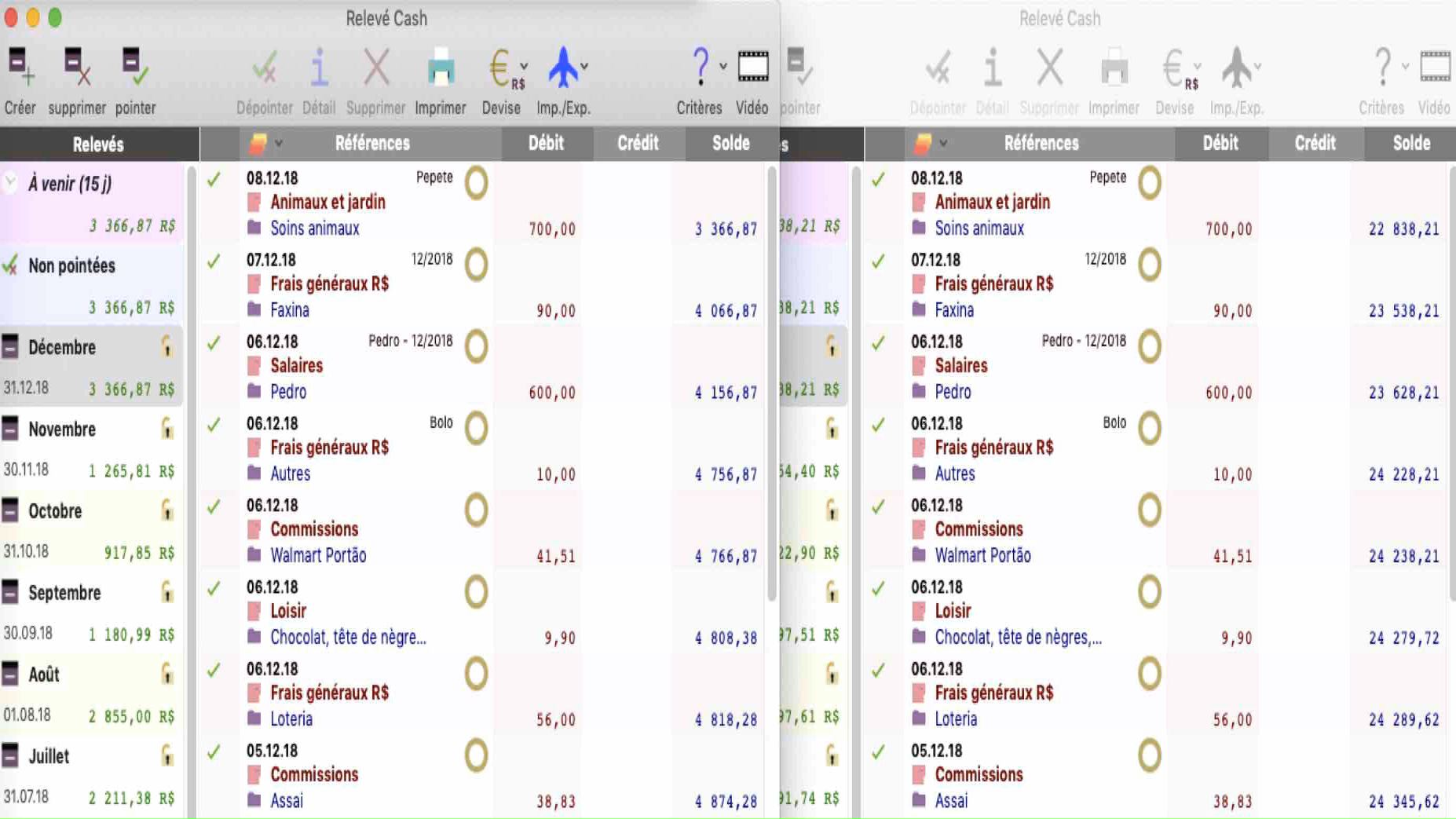Click Critères question mark icon in front window
This screenshot has width=1456, height=819.
point(701,66)
